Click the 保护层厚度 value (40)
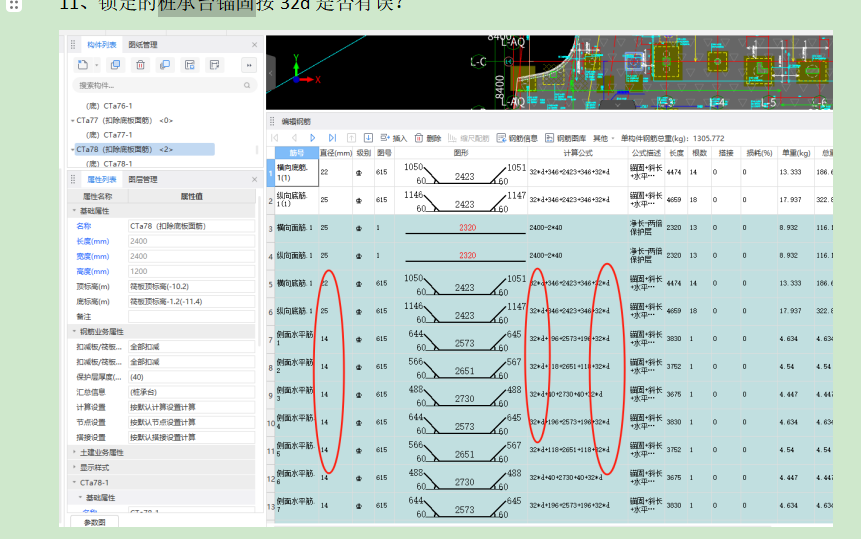The height and width of the screenshot is (539, 861). pos(192,377)
